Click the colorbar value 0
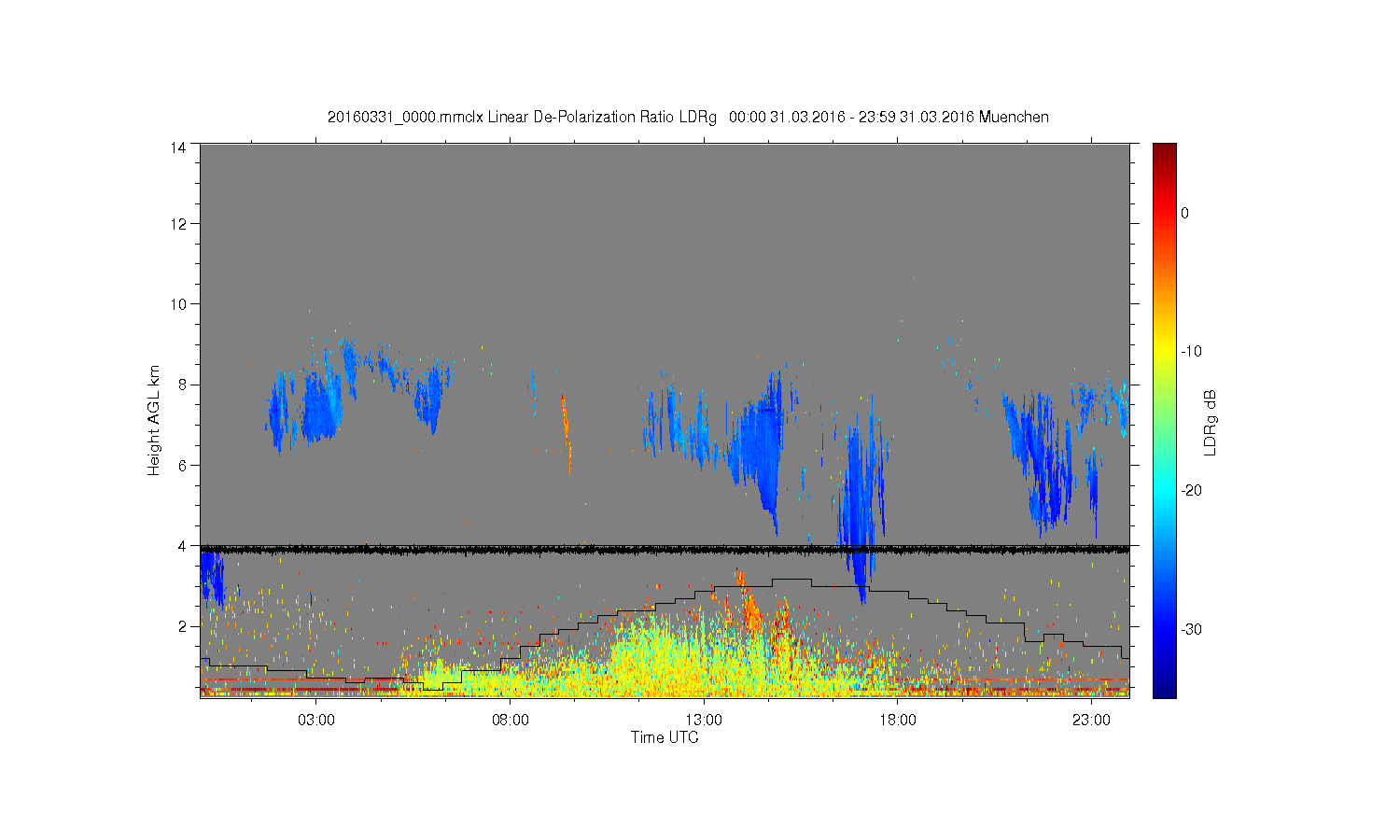 1184,213
